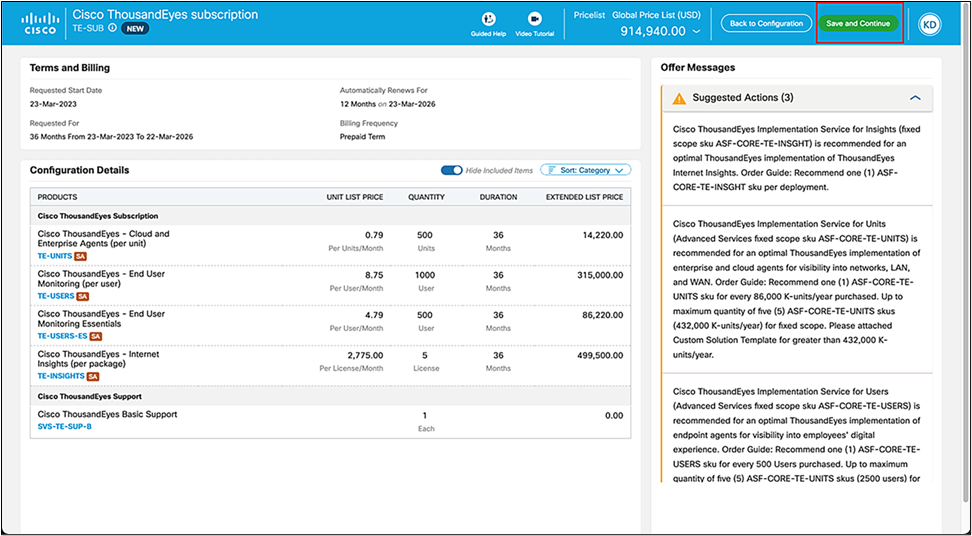Open the TE-USERS-ES SKU link
The height and width of the screenshot is (536, 972).
click(63, 336)
